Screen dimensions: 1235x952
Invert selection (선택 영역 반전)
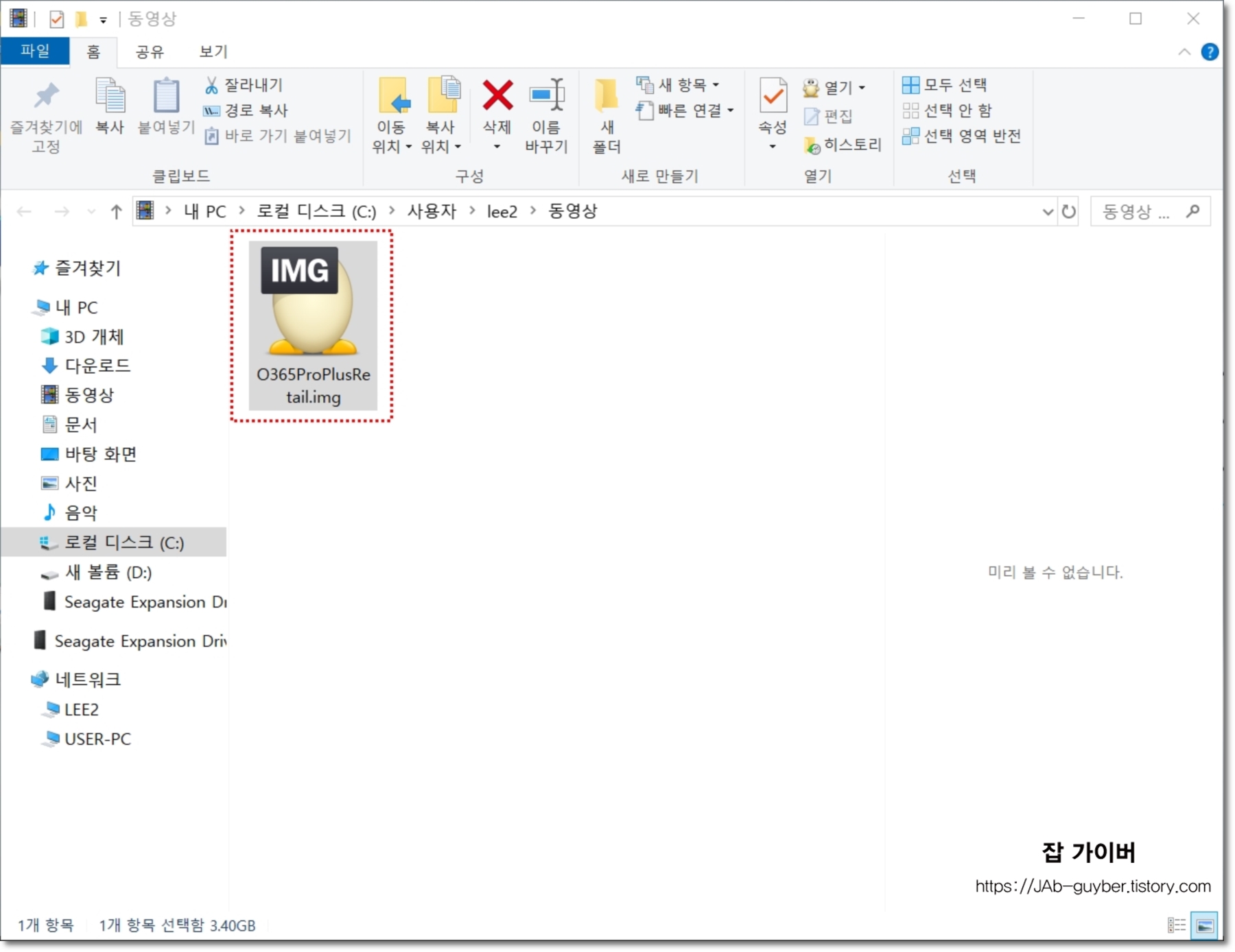tap(961, 136)
